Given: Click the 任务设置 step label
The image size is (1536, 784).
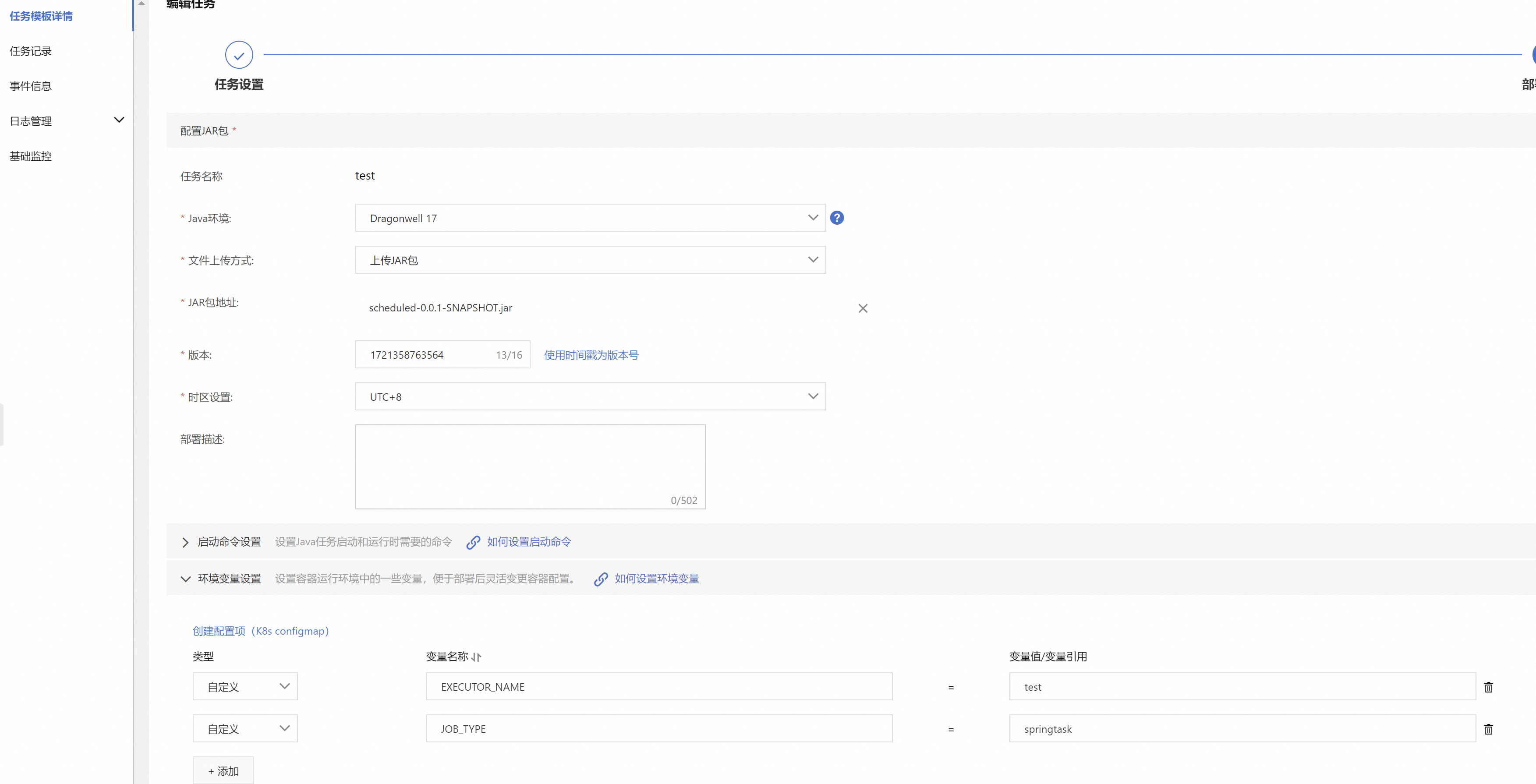Looking at the screenshot, I should coord(239,85).
